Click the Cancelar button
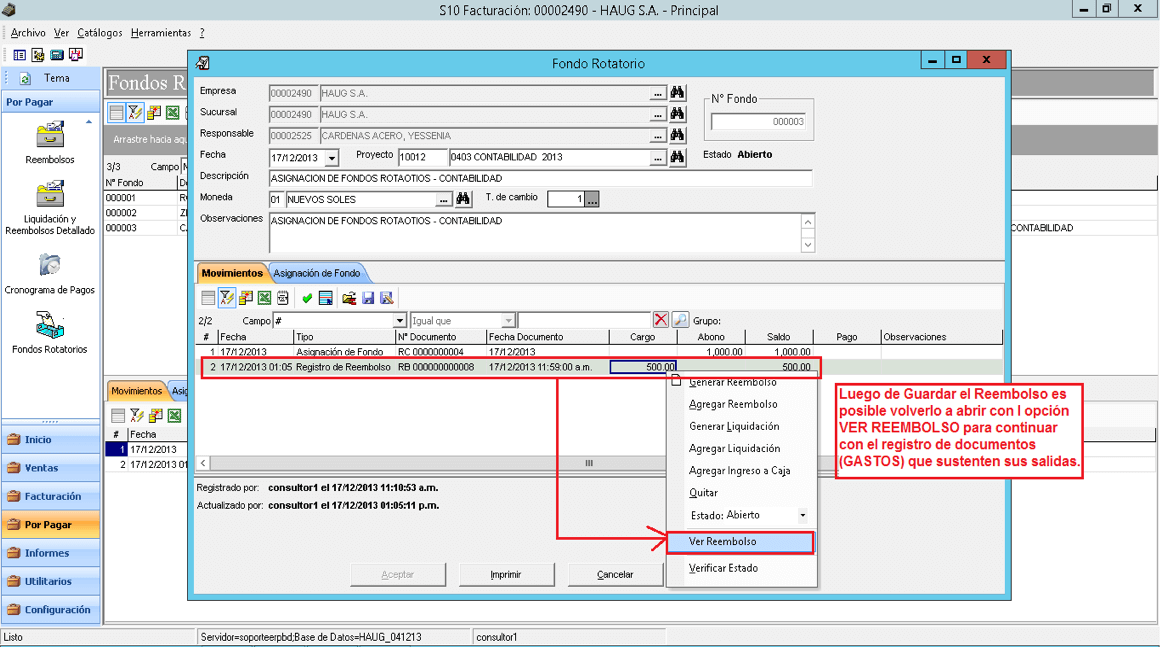This screenshot has width=1163, height=647. click(615, 574)
